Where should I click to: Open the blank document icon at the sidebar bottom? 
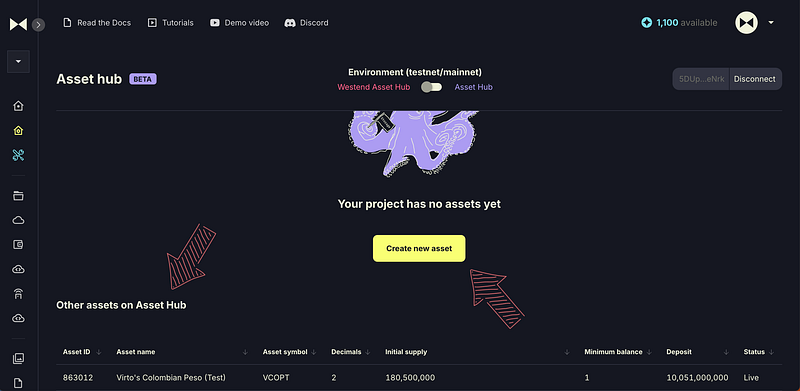tap(18, 383)
